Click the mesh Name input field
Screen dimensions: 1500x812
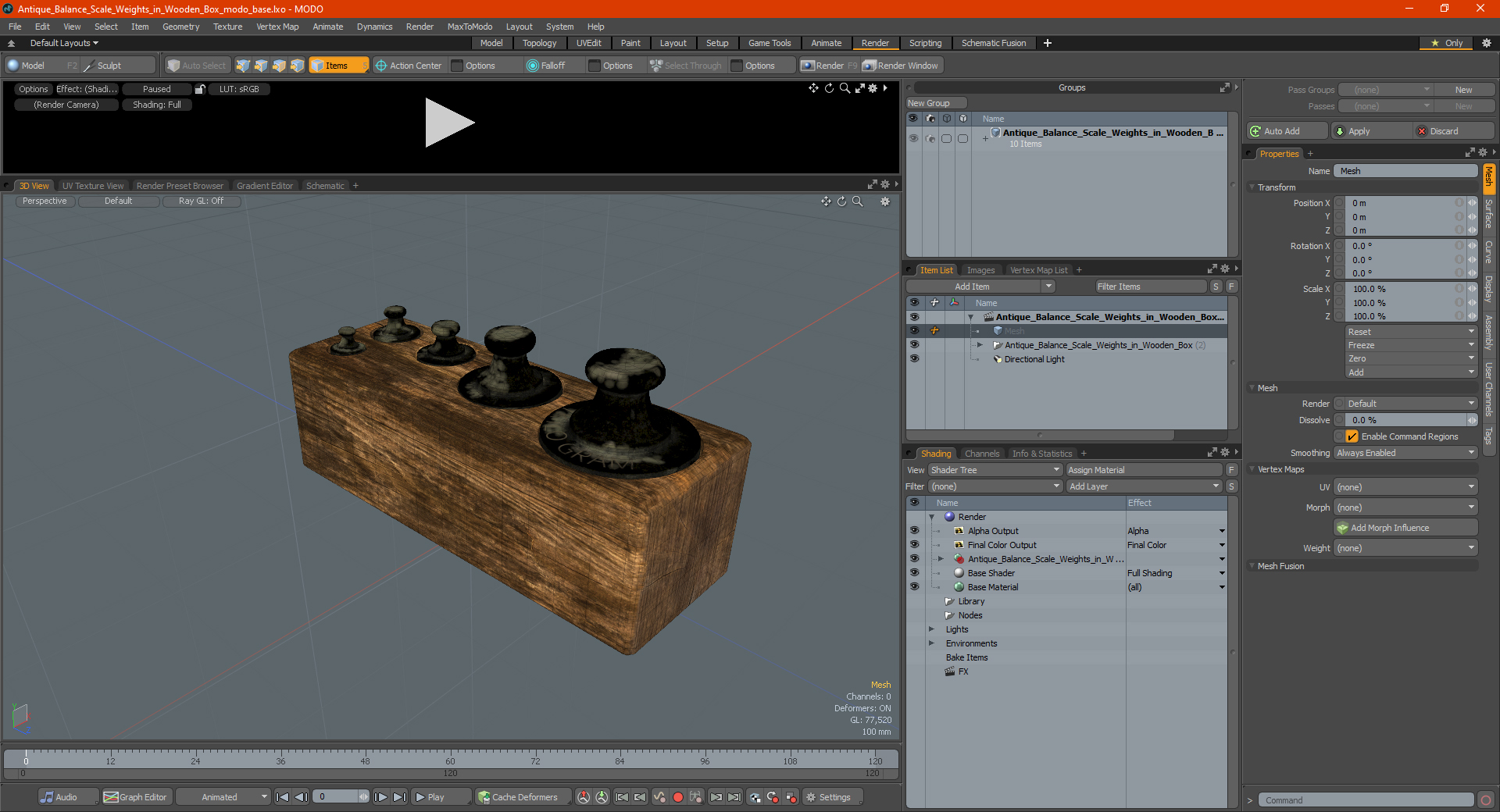[1405, 171]
